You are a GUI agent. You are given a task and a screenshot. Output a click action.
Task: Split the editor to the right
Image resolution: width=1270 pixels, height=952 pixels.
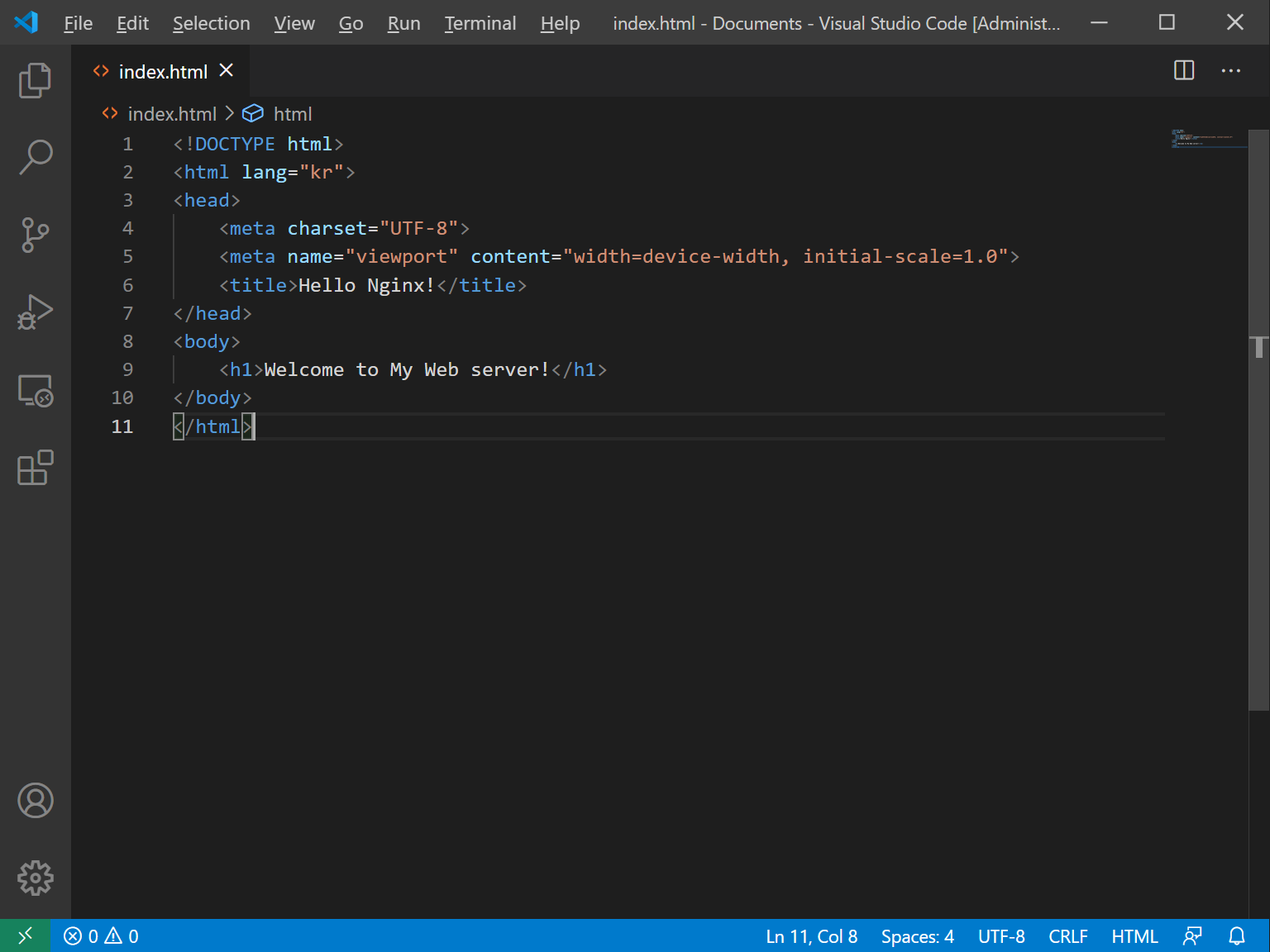tap(1184, 71)
